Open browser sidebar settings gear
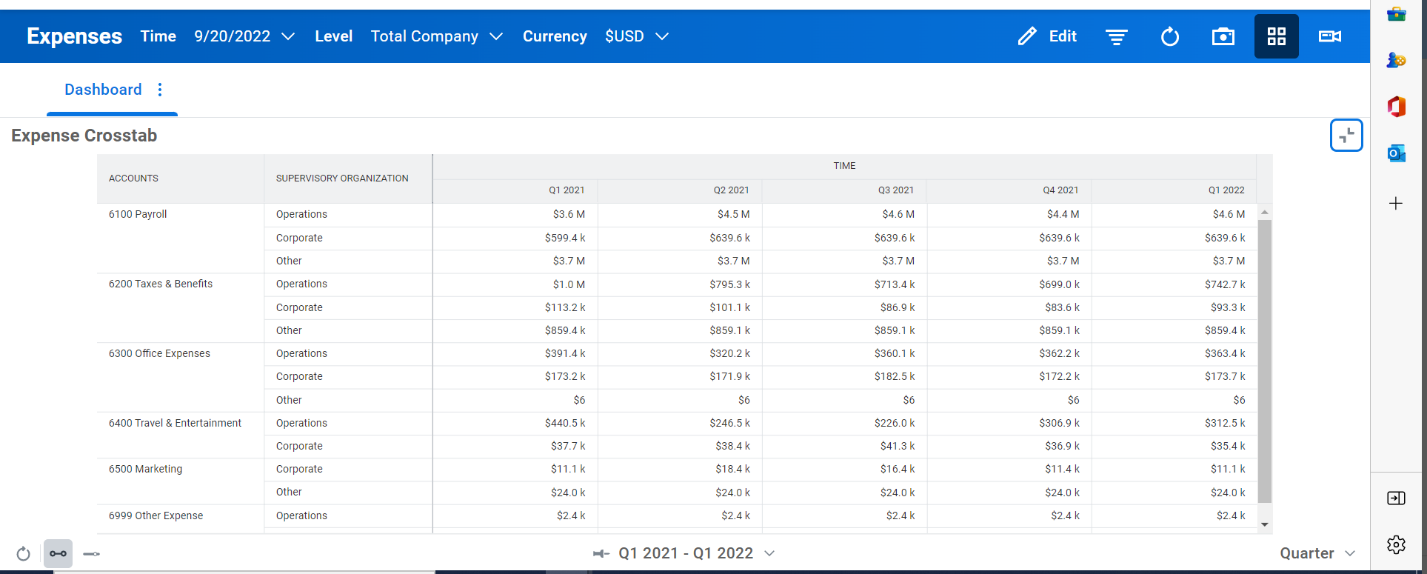Screen dimensions: 1427x574 click(x=1396, y=544)
